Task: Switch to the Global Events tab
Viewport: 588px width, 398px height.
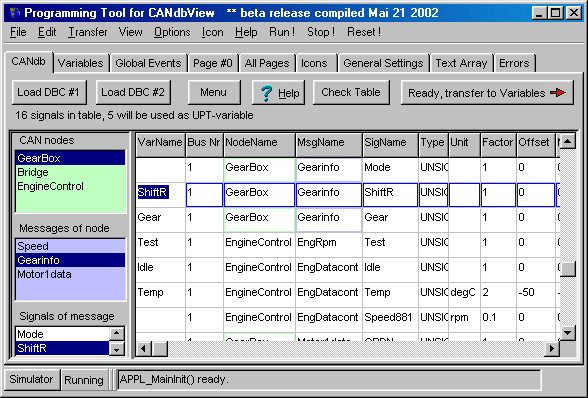Action: (x=148, y=63)
